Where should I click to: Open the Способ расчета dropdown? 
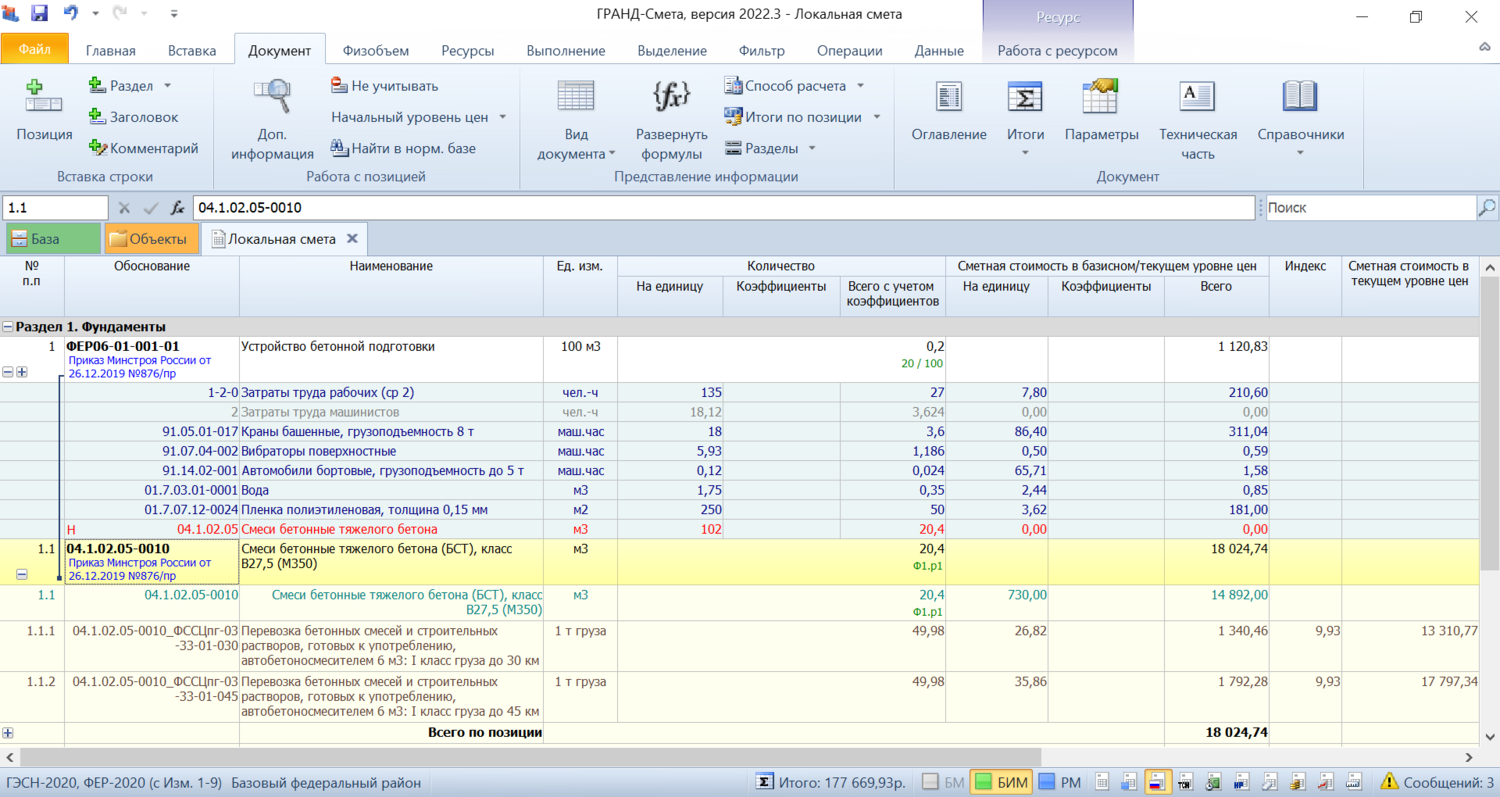[794, 86]
